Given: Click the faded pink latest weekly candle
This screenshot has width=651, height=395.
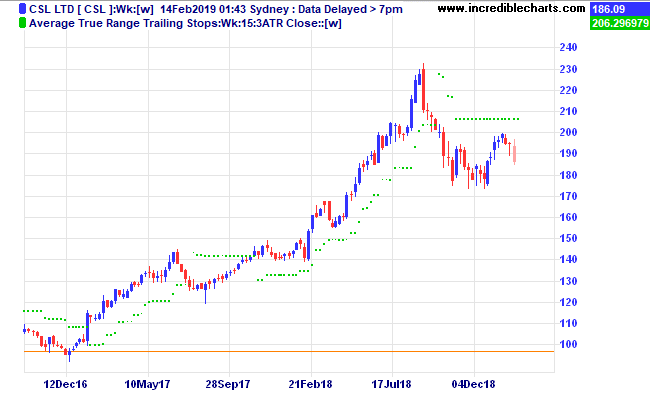Looking at the screenshot, I should (x=514, y=152).
